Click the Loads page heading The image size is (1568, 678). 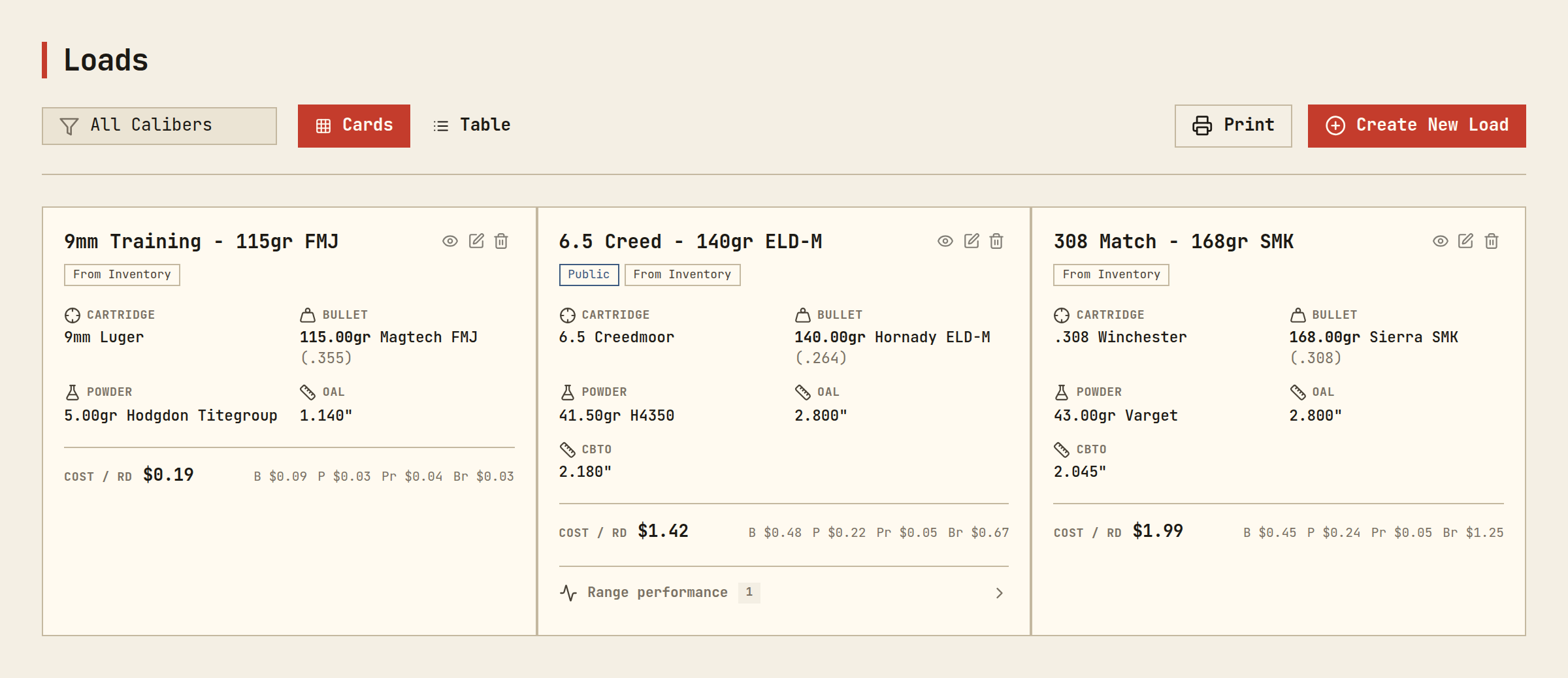coord(106,60)
